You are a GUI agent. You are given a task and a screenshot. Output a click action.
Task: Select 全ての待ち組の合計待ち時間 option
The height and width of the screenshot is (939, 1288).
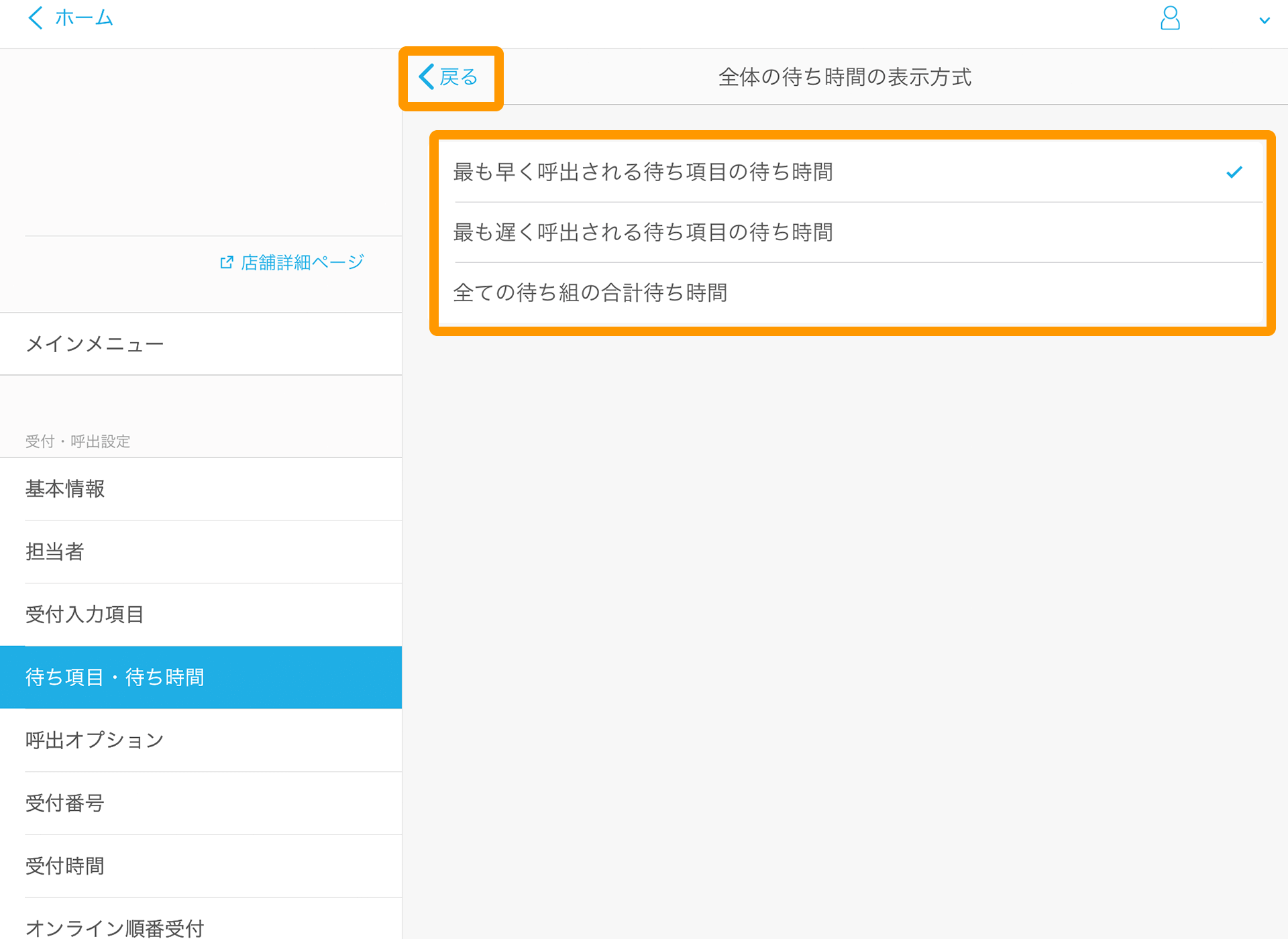(851, 293)
